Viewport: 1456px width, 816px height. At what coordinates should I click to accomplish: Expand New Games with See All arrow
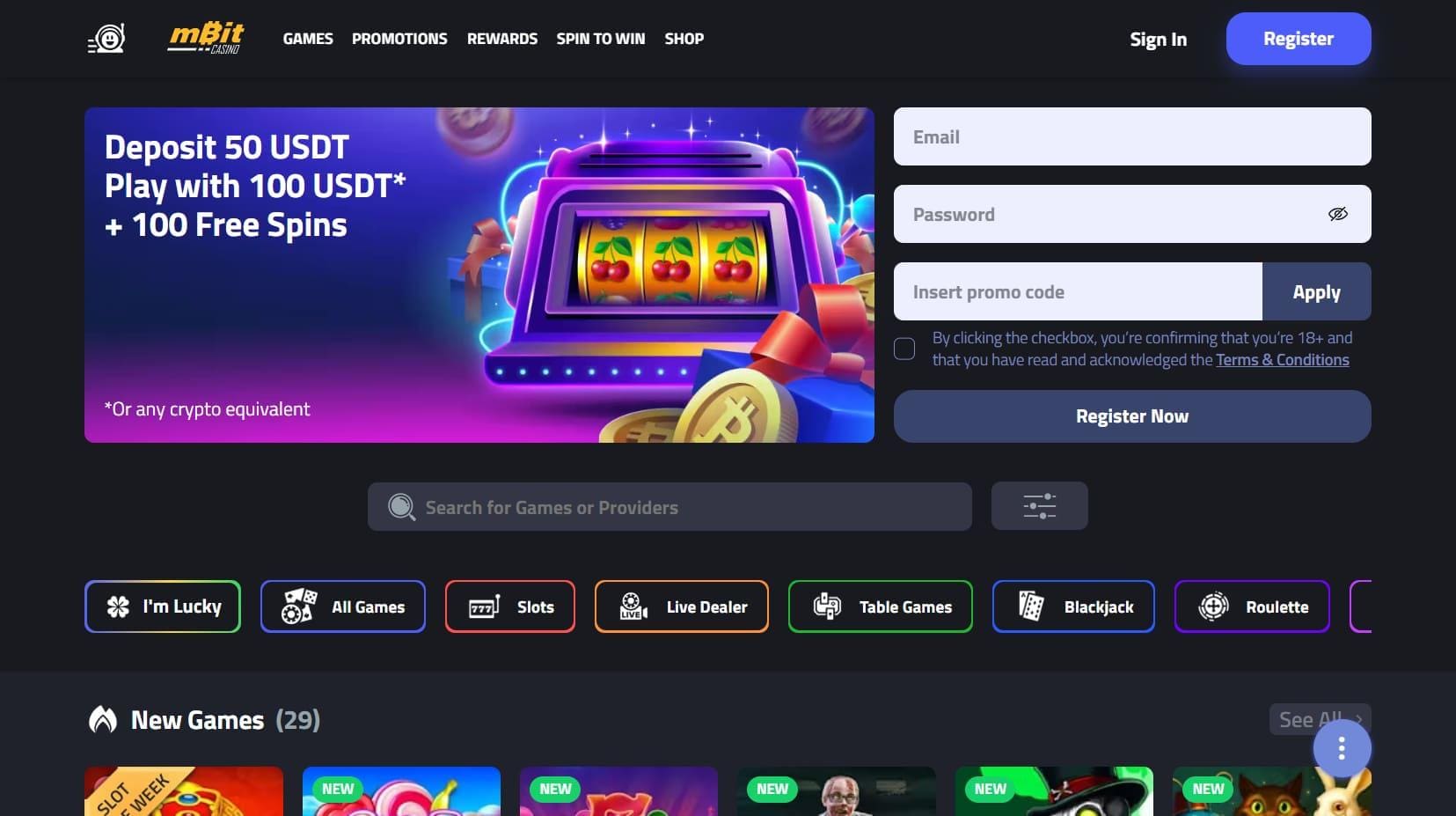1320,719
